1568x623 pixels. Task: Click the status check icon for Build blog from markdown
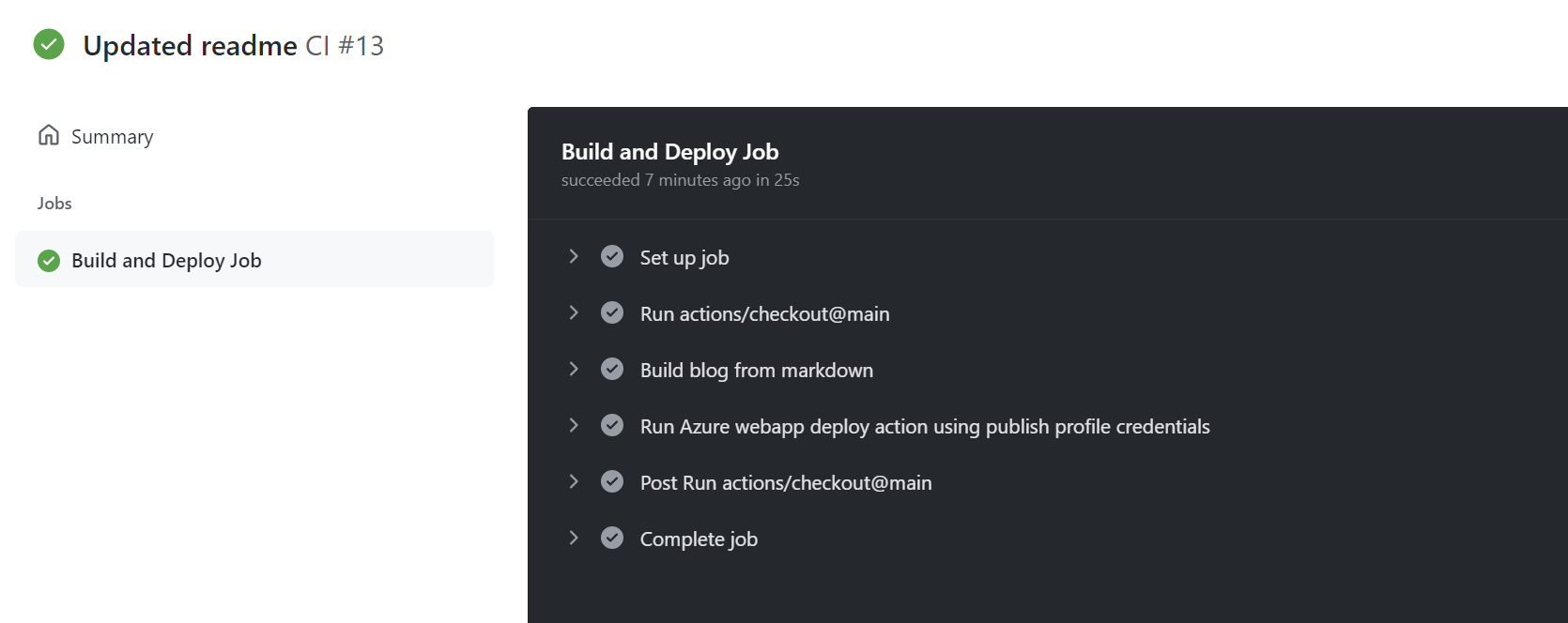point(612,369)
